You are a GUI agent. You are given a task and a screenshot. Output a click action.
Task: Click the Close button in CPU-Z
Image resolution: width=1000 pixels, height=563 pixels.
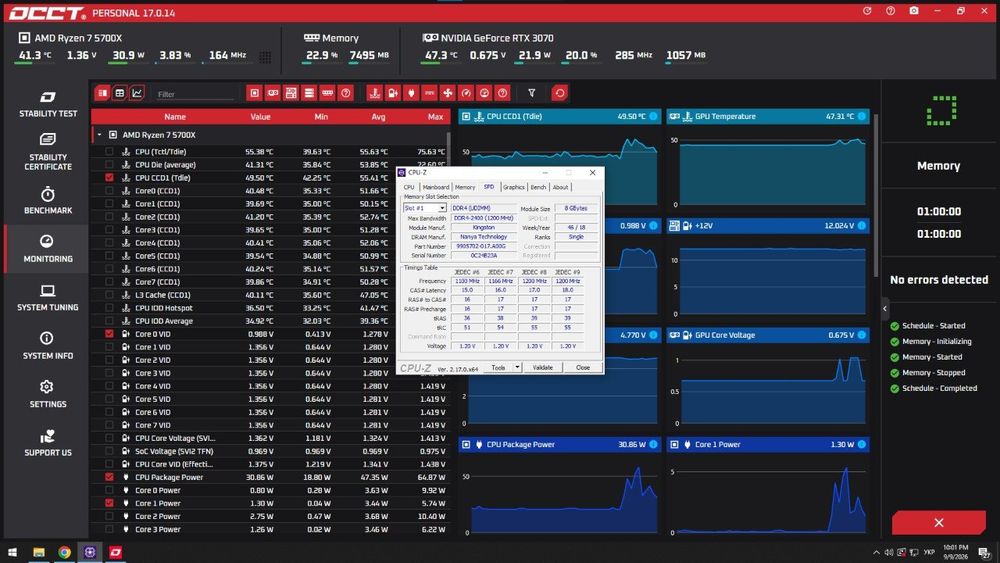click(x=583, y=367)
